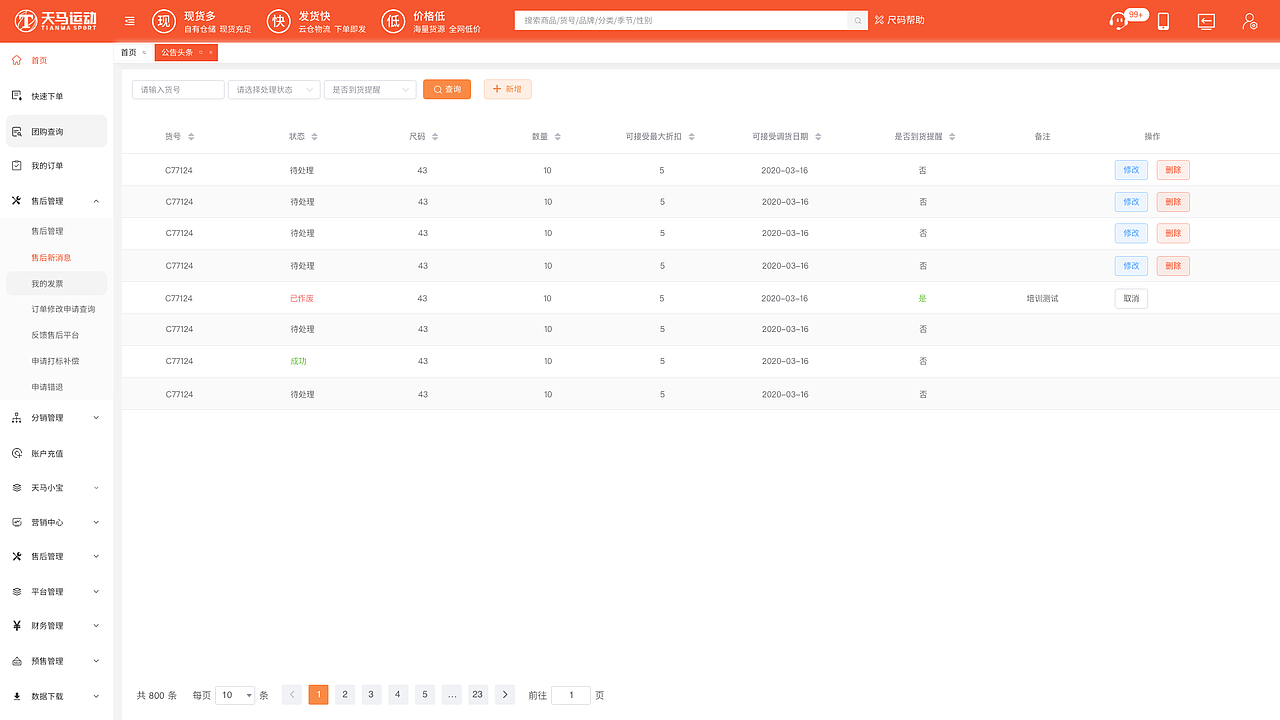Click the hamburger menu icon next to the logo
The width and height of the screenshot is (1280, 720).
point(129,19)
